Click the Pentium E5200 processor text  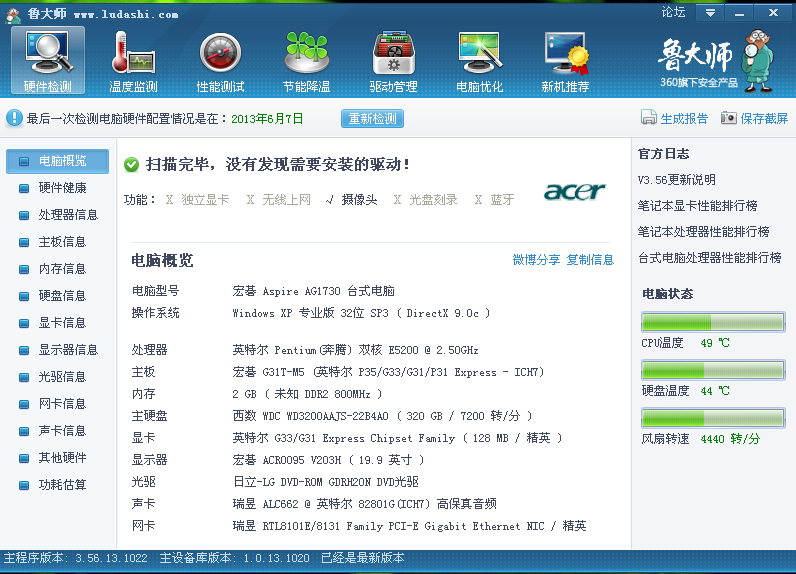(x=355, y=350)
